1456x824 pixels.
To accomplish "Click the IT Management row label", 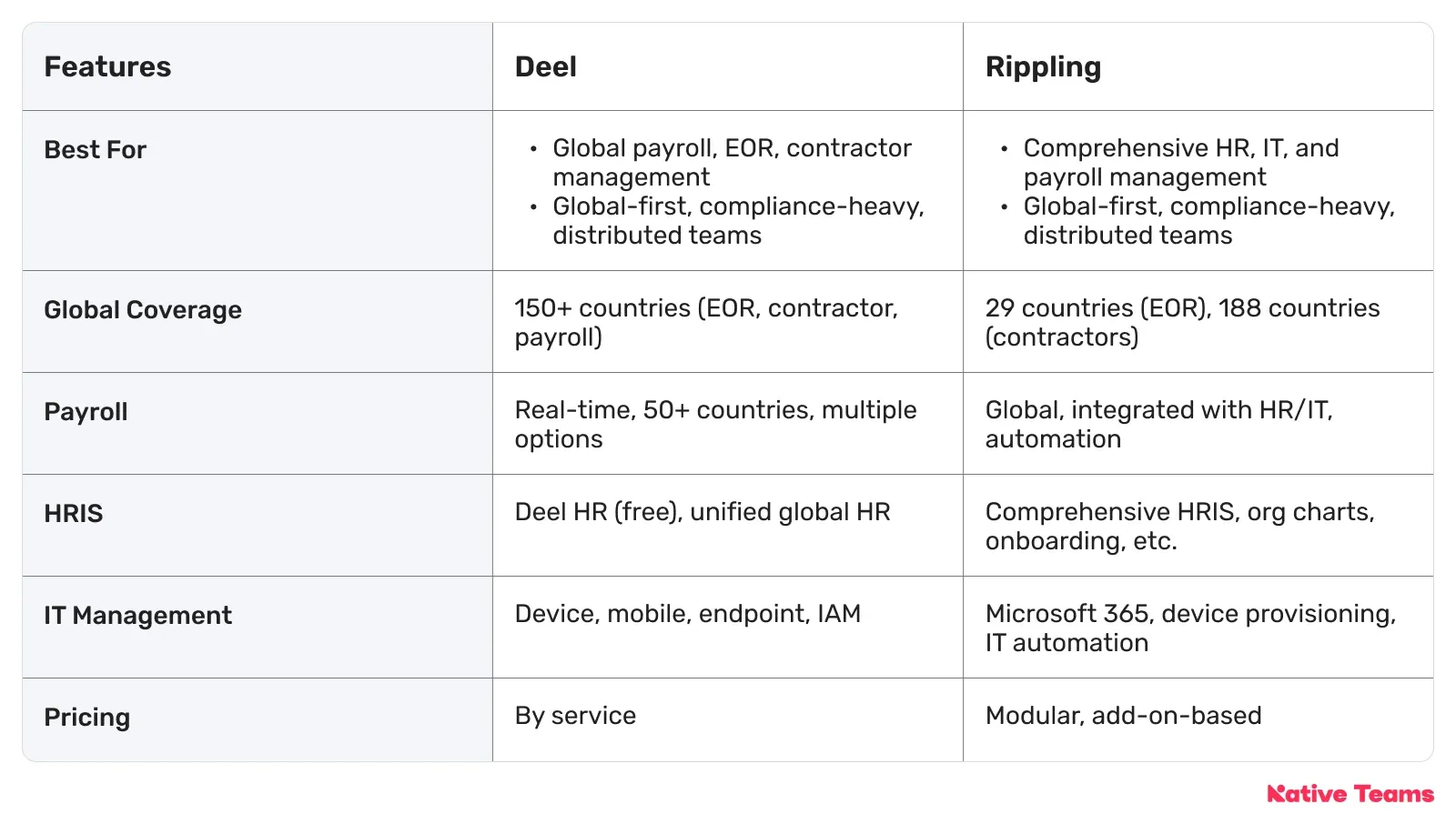I will coord(138,616).
